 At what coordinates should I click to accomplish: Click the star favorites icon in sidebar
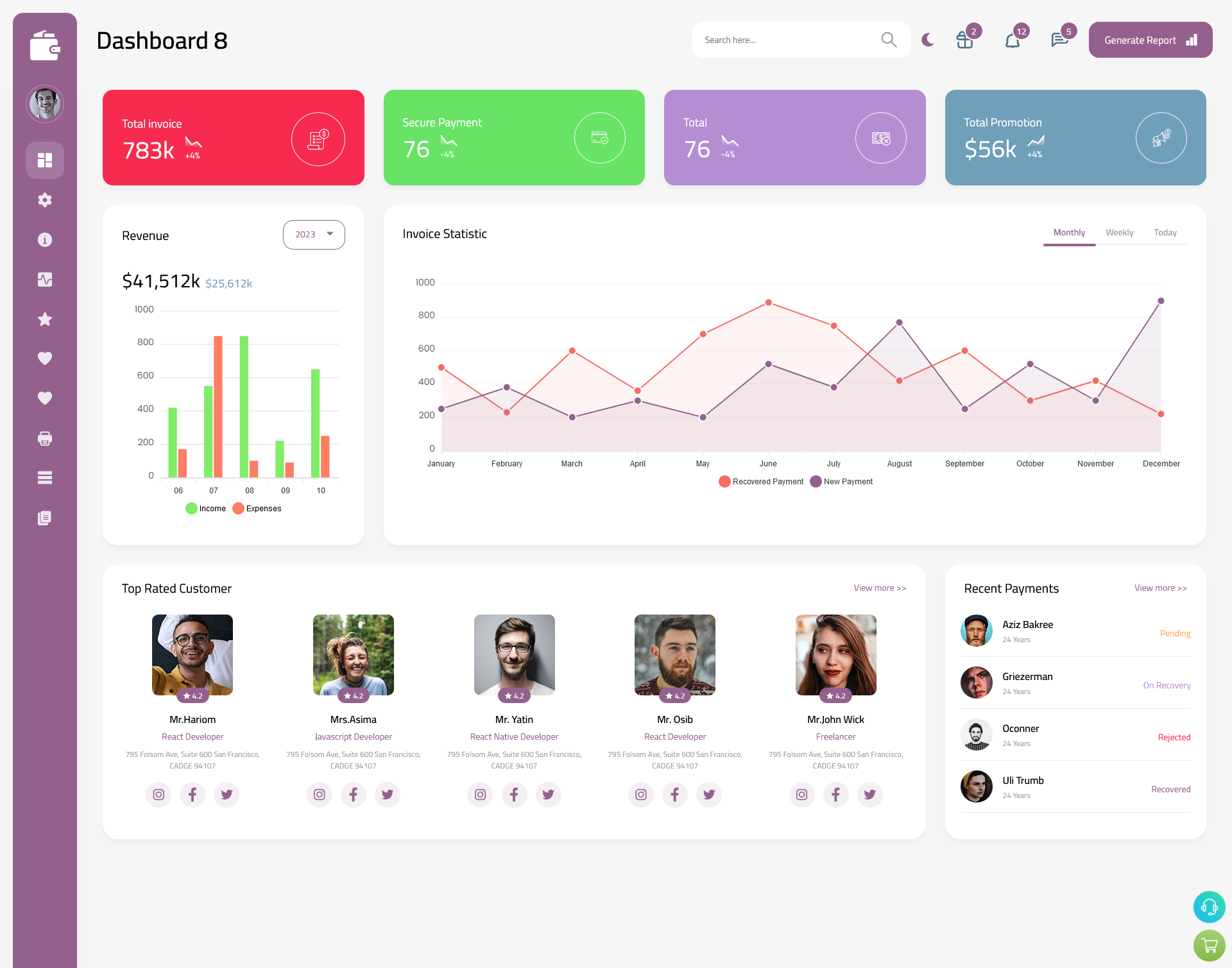pyautogui.click(x=45, y=319)
